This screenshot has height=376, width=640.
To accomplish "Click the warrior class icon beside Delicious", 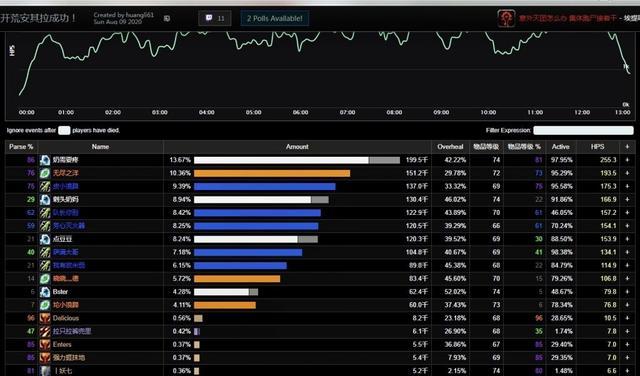I will (45, 318).
